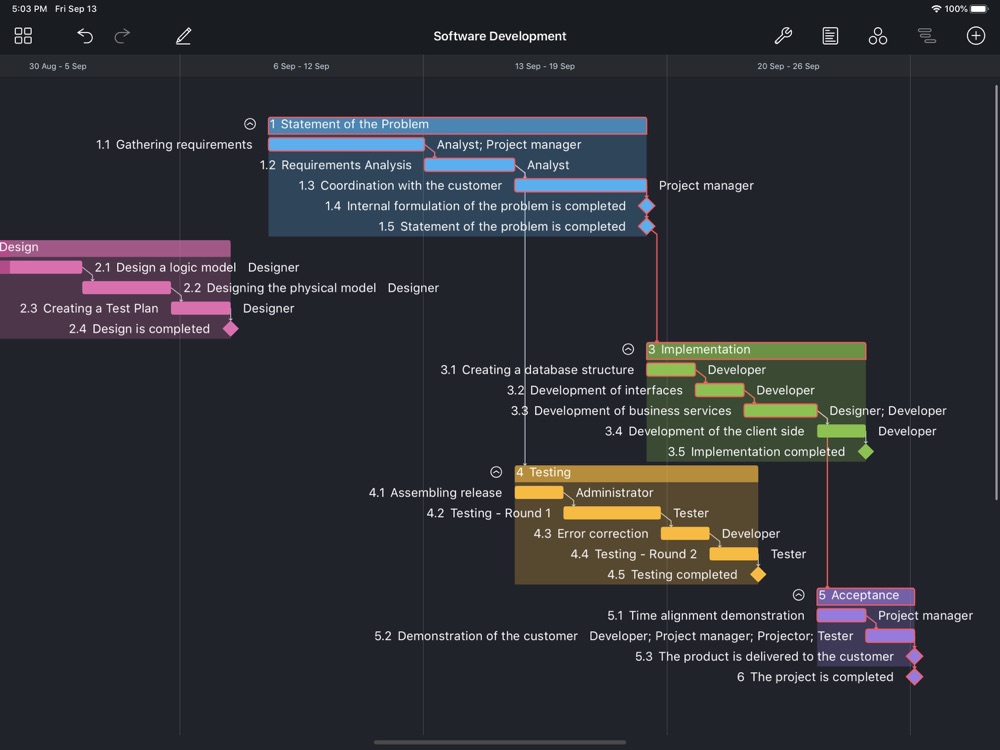Add new item with plus icon
Viewport: 1000px width, 750px height.
click(976, 36)
